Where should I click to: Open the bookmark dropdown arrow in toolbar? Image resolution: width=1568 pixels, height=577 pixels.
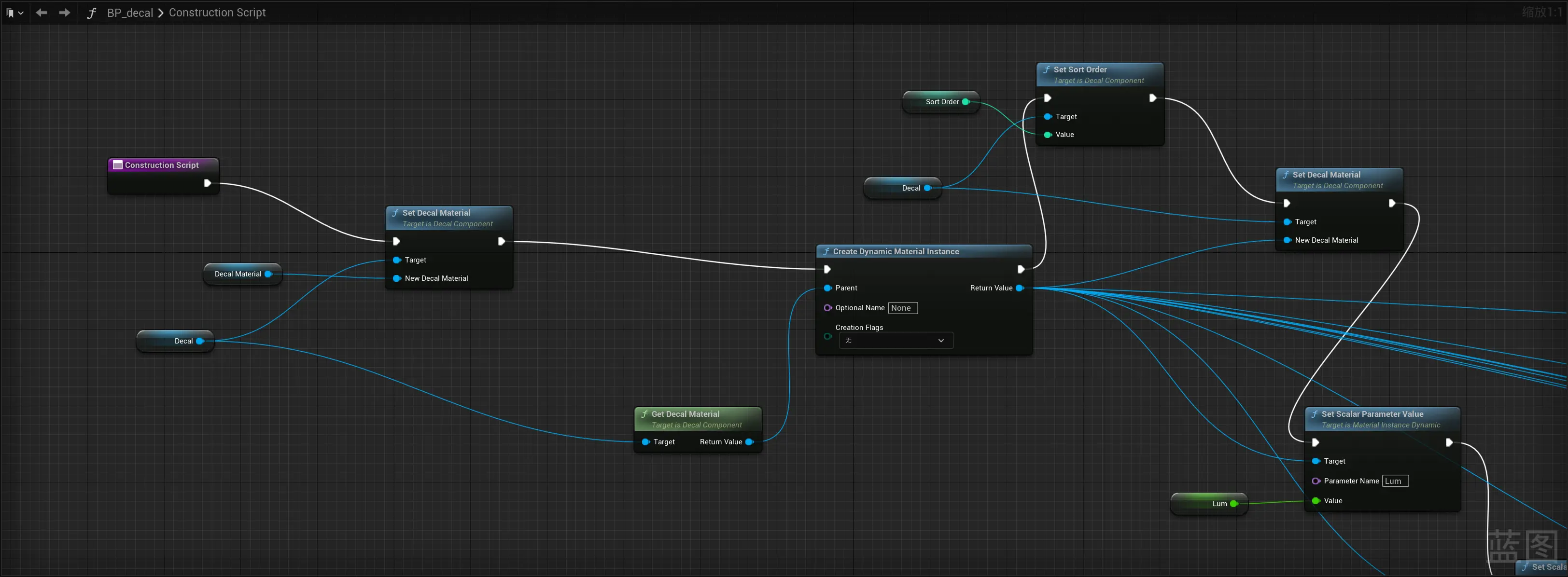[21, 13]
